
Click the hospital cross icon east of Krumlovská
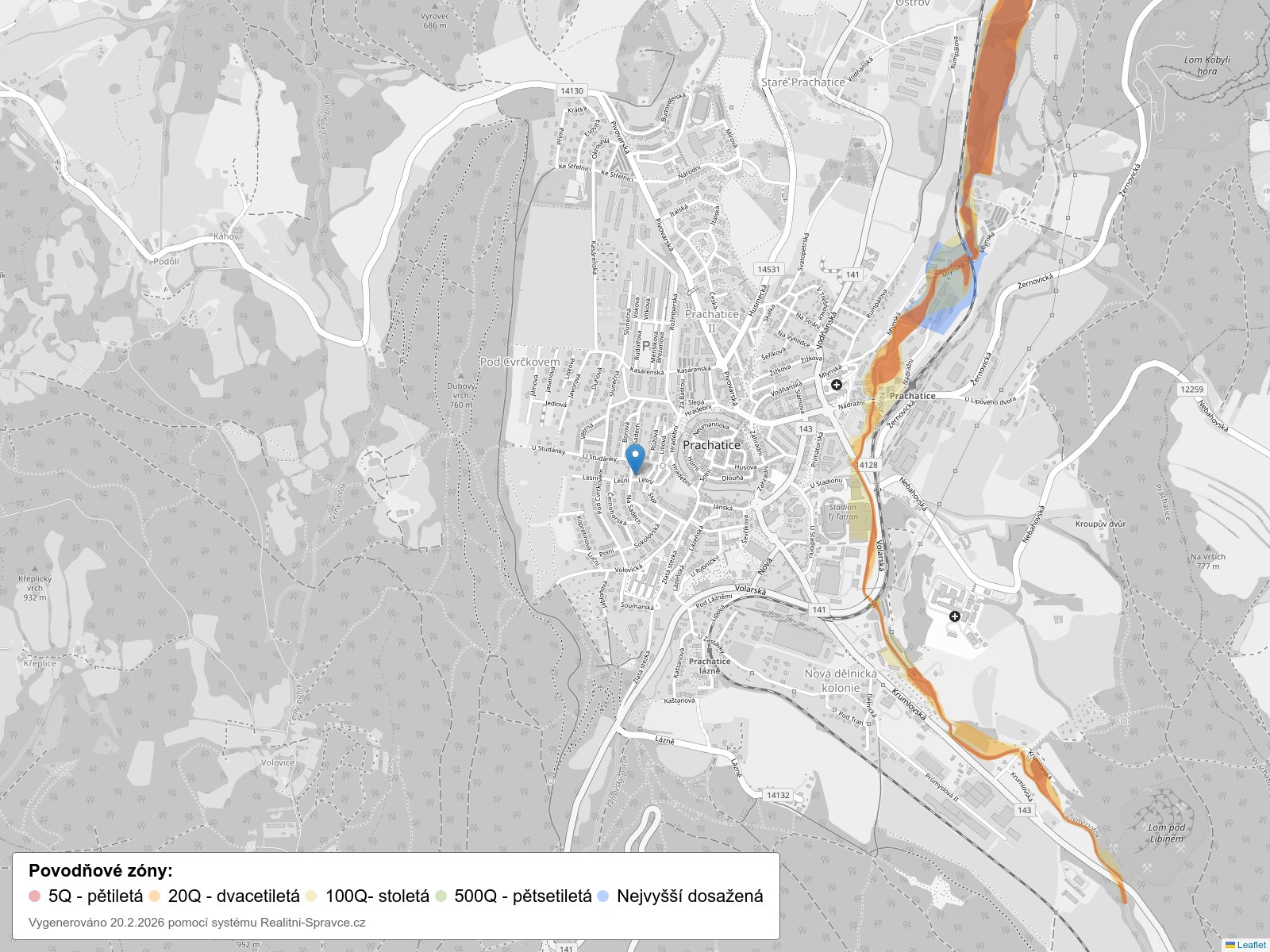[x=955, y=616]
